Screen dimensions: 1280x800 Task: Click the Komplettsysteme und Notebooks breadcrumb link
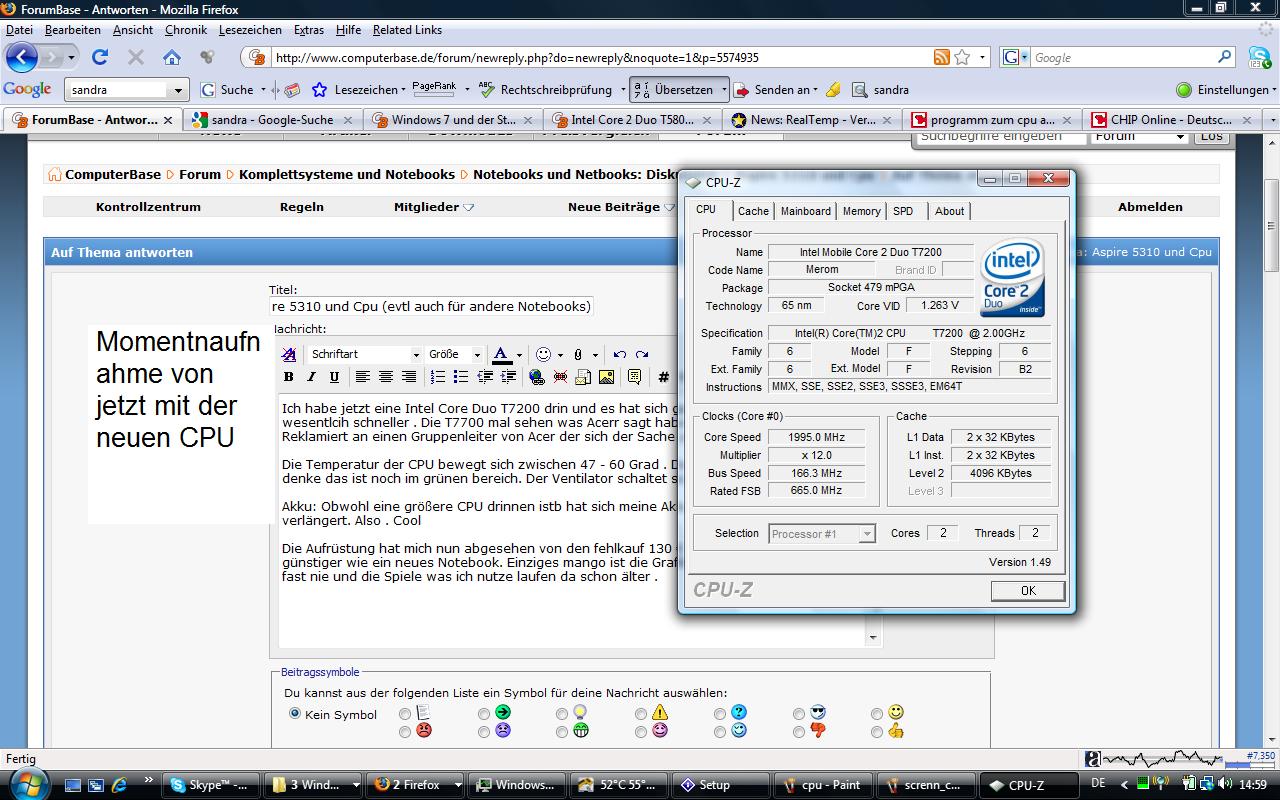pos(347,174)
